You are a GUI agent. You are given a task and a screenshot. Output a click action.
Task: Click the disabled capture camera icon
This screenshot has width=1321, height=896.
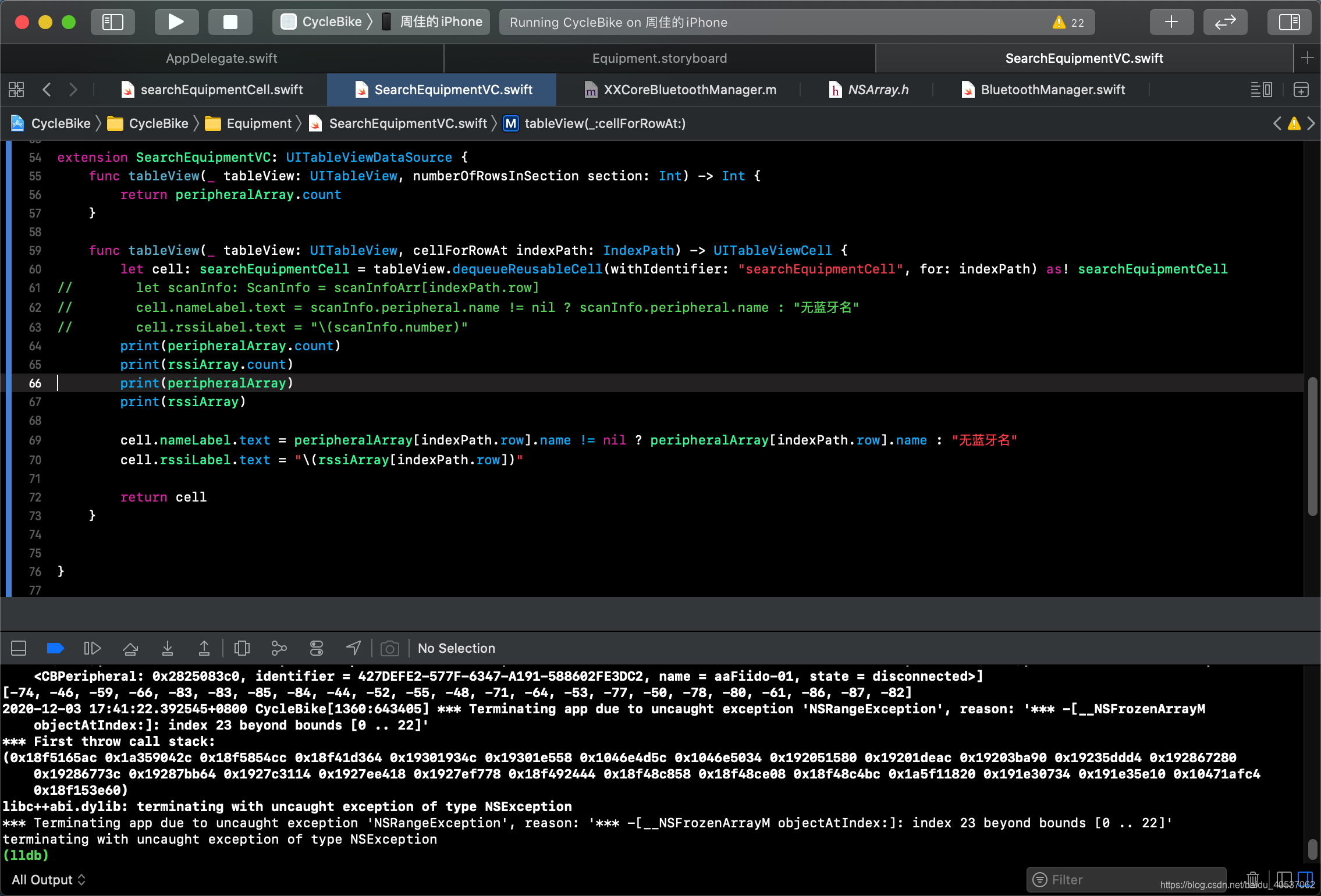coord(390,648)
